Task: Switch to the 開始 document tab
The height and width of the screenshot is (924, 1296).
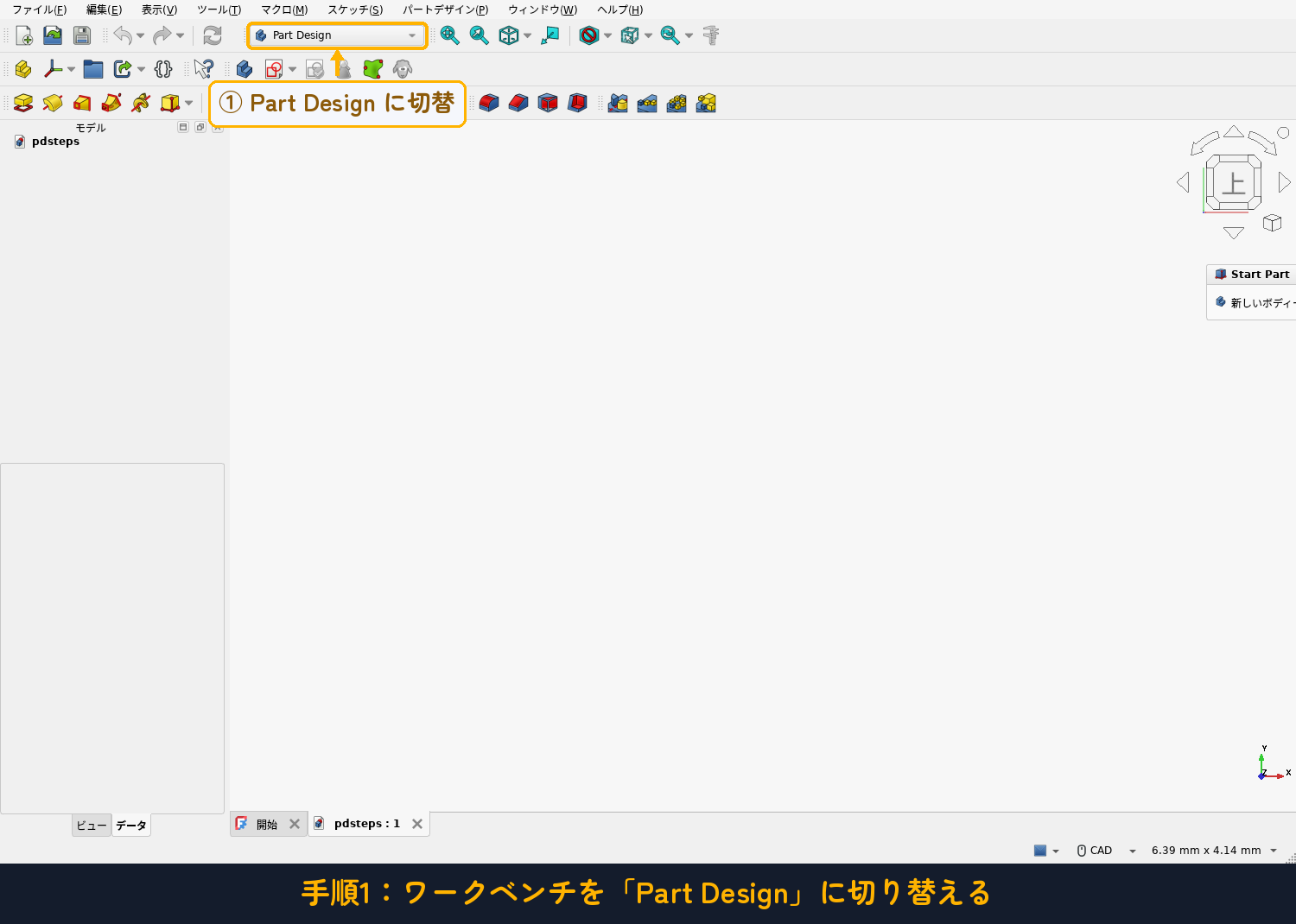Action: click(x=267, y=825)
